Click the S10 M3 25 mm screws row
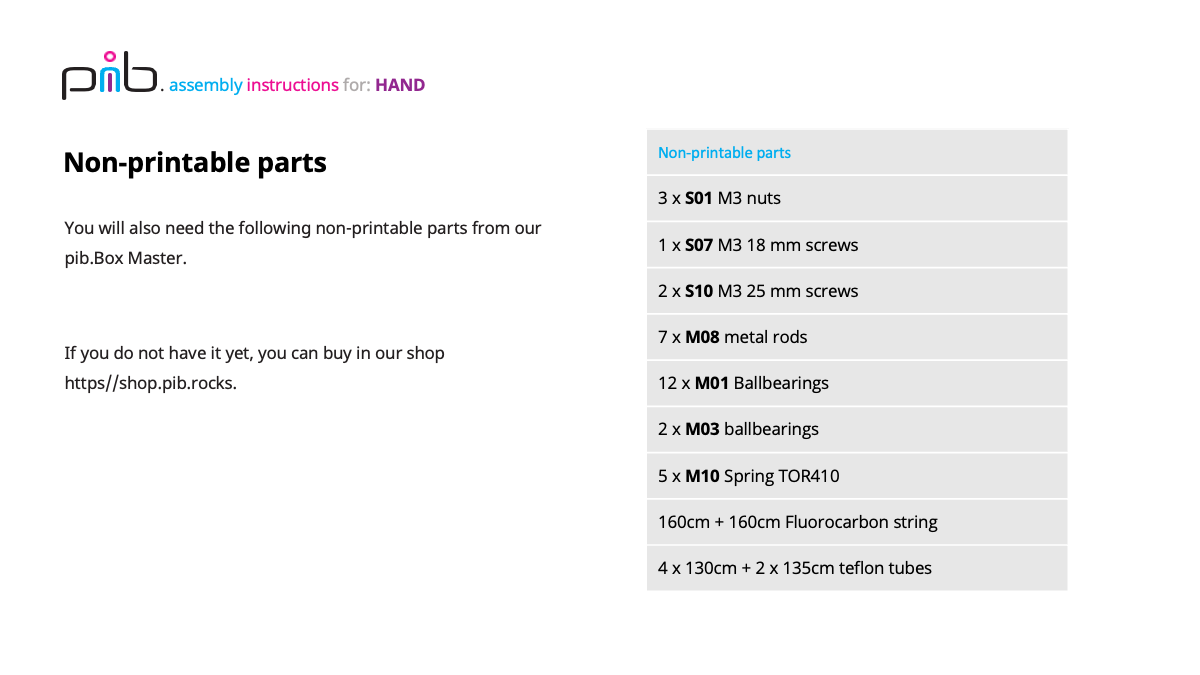The width and height of the screenshot is (1200, 675). pos(856,291)
